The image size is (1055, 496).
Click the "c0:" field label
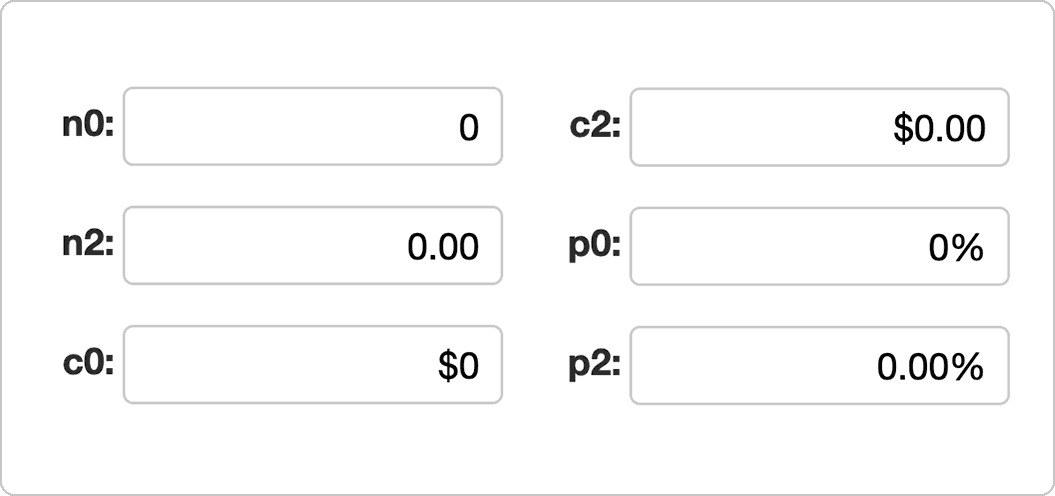tap(88, 365)
